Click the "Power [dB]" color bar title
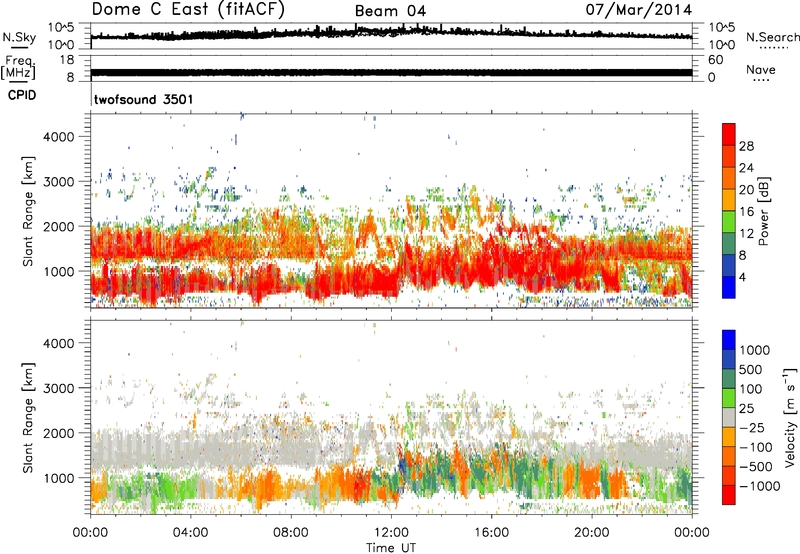 coord(763,211)
